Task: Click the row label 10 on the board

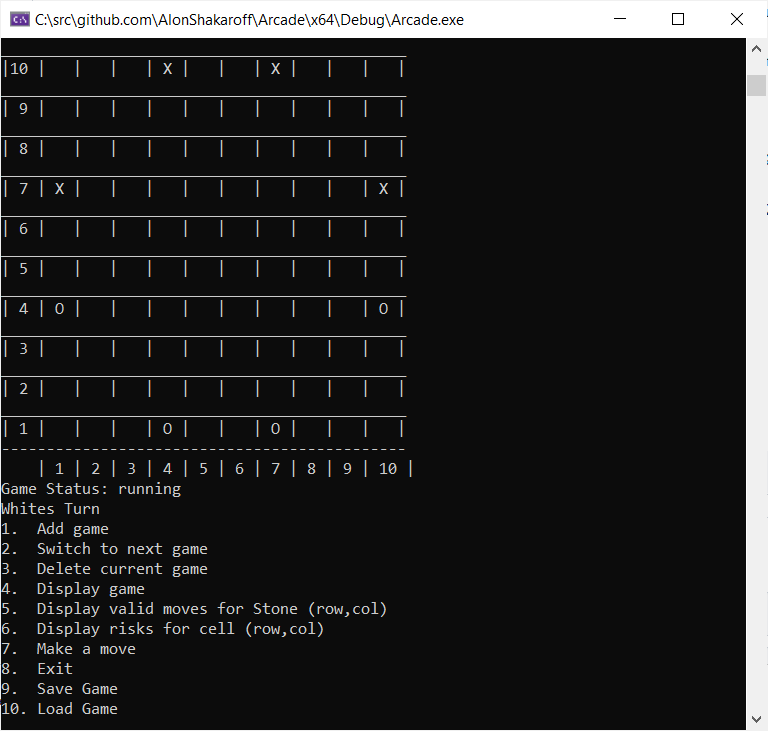Action: click(x=19, y=69)
